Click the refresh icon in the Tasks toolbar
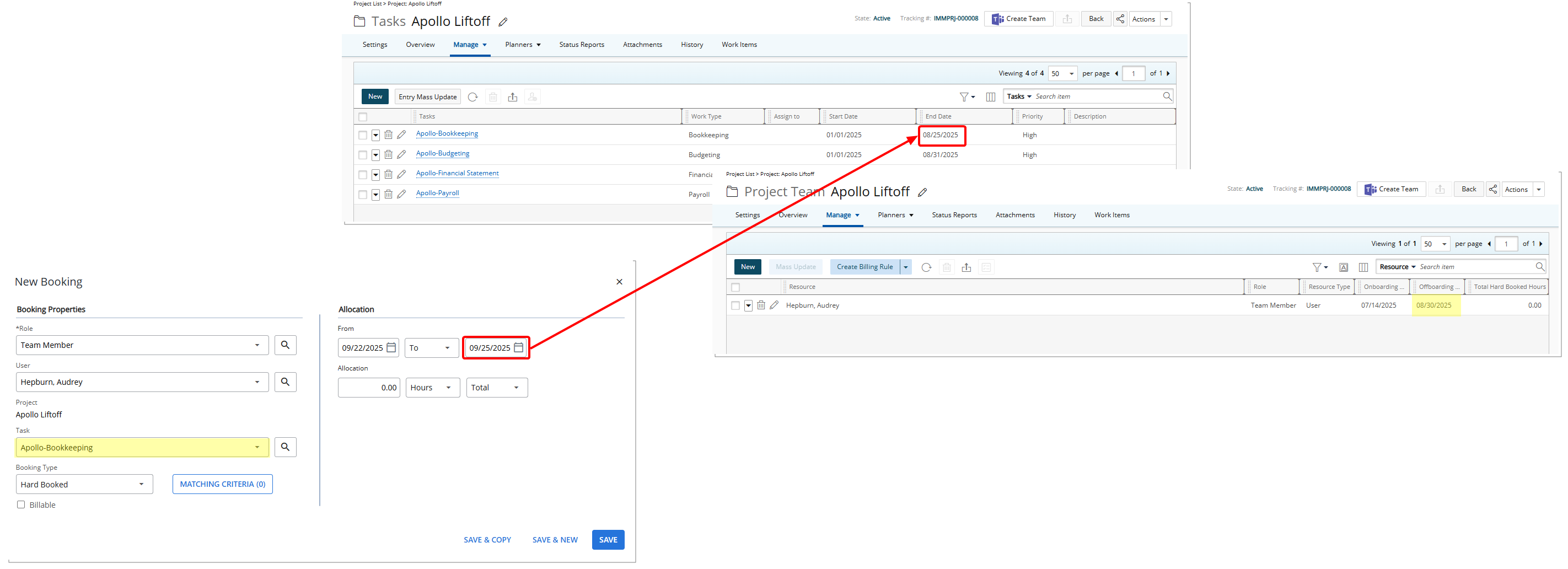Image resolution: width=1568 pixels, height=569 pixels. (472, 96)
